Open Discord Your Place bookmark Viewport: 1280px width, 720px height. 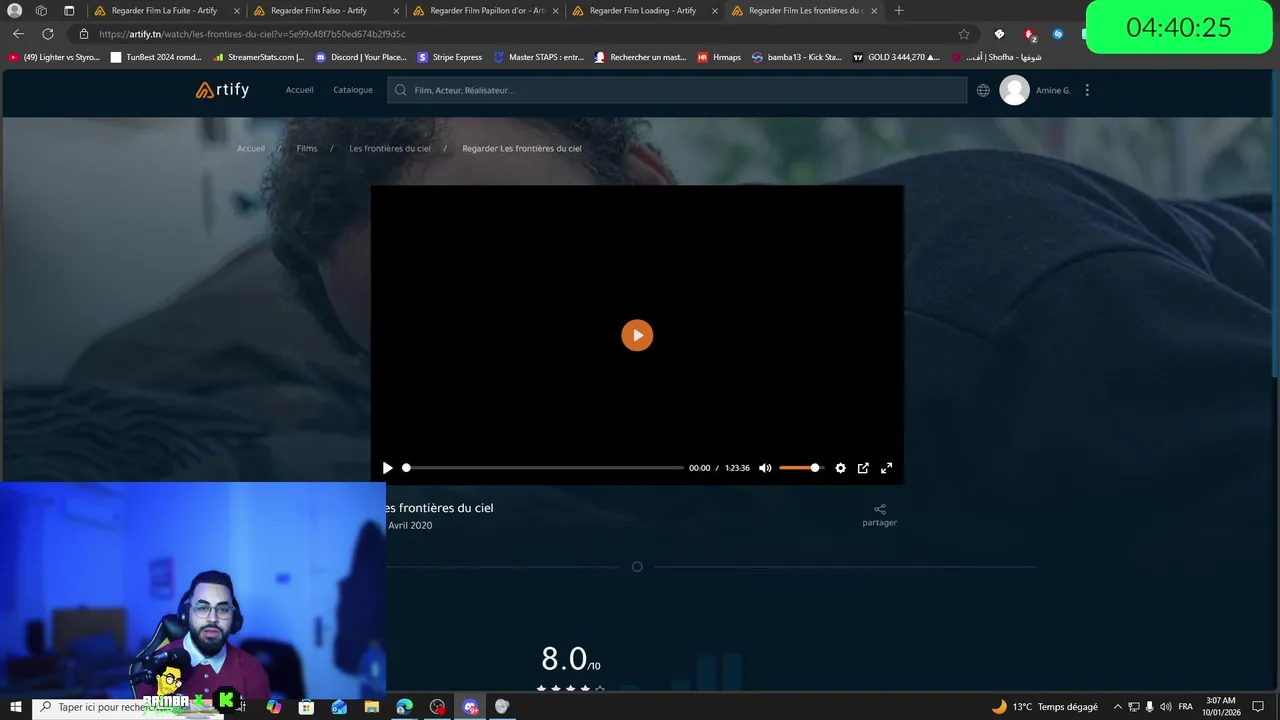tap(361, 57)
